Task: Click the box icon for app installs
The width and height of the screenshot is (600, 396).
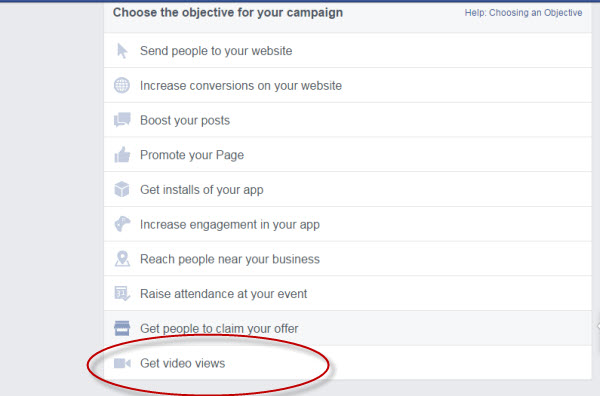Action: (122, 189)
